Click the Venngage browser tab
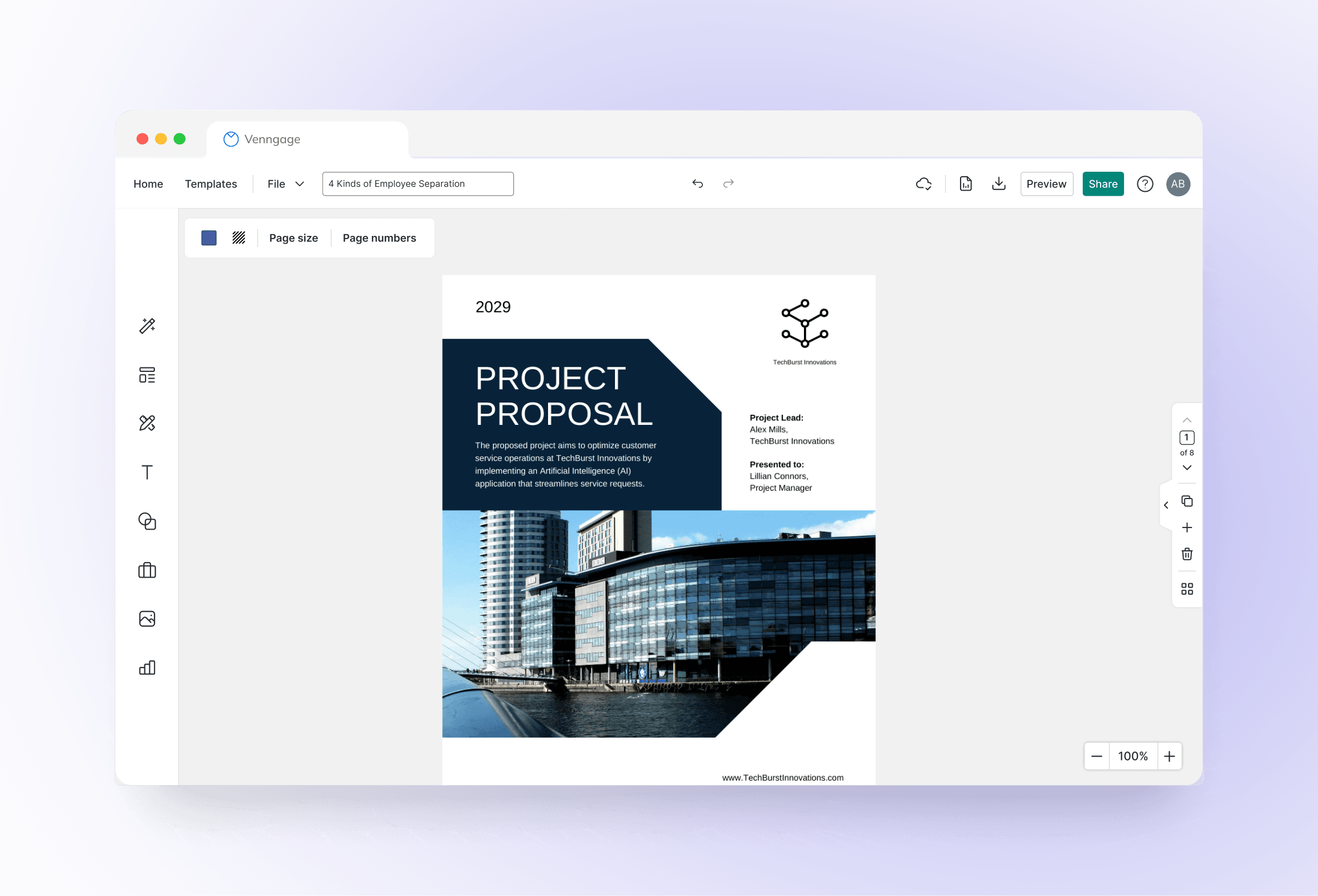1318x896 pixels. [x=307, y=139]
